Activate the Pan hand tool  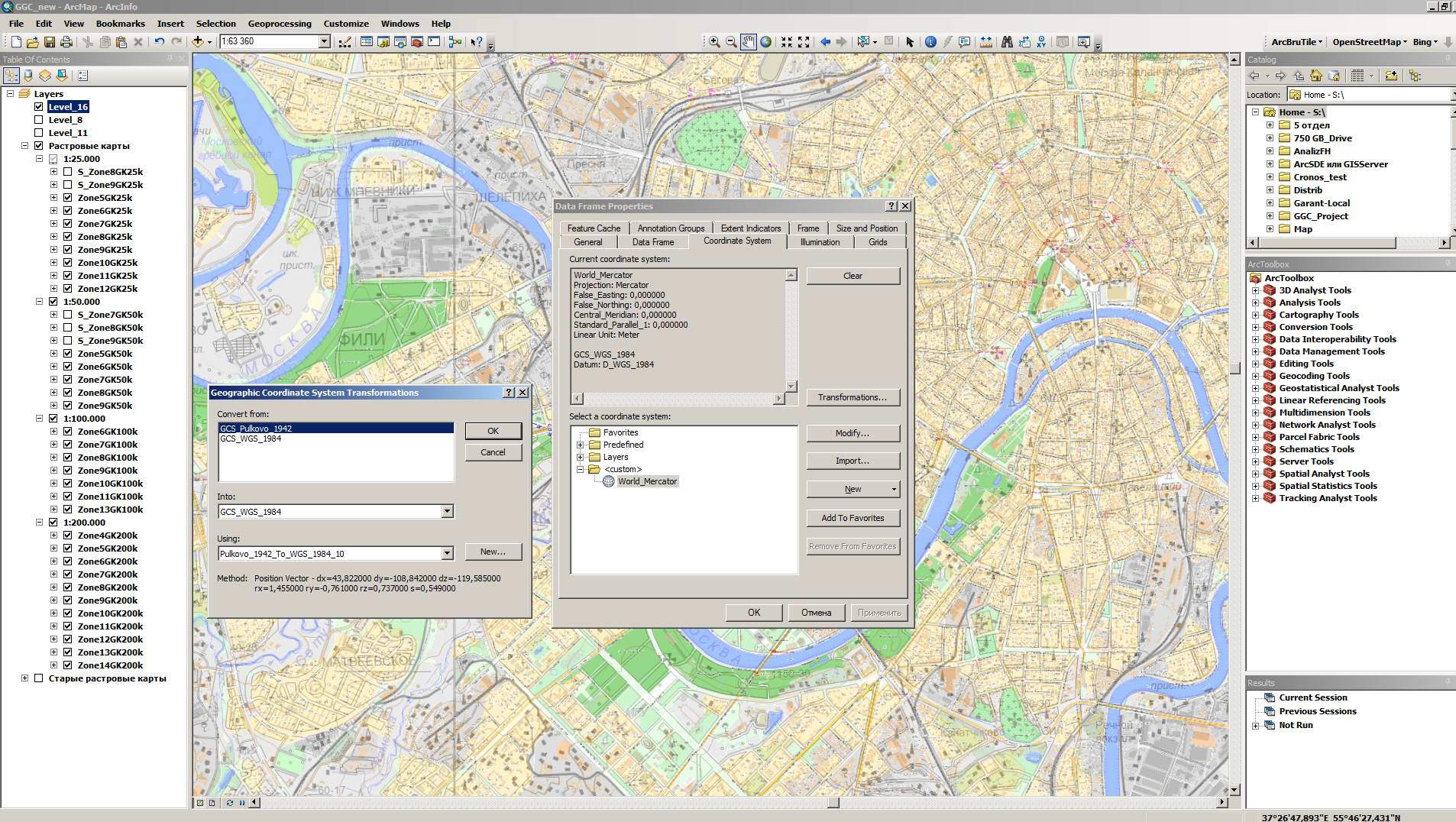(749, 42)
